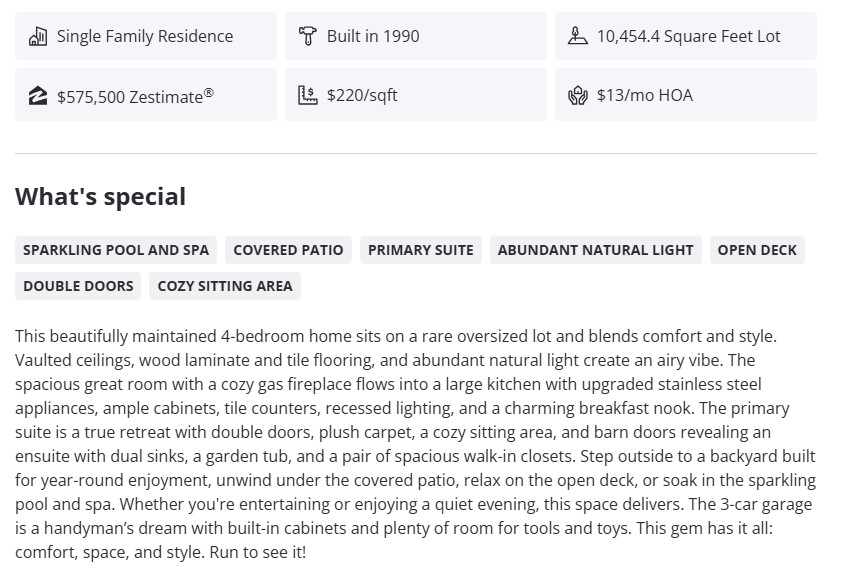
Task: Click the $220/sqft label
Action: point(362,96)
